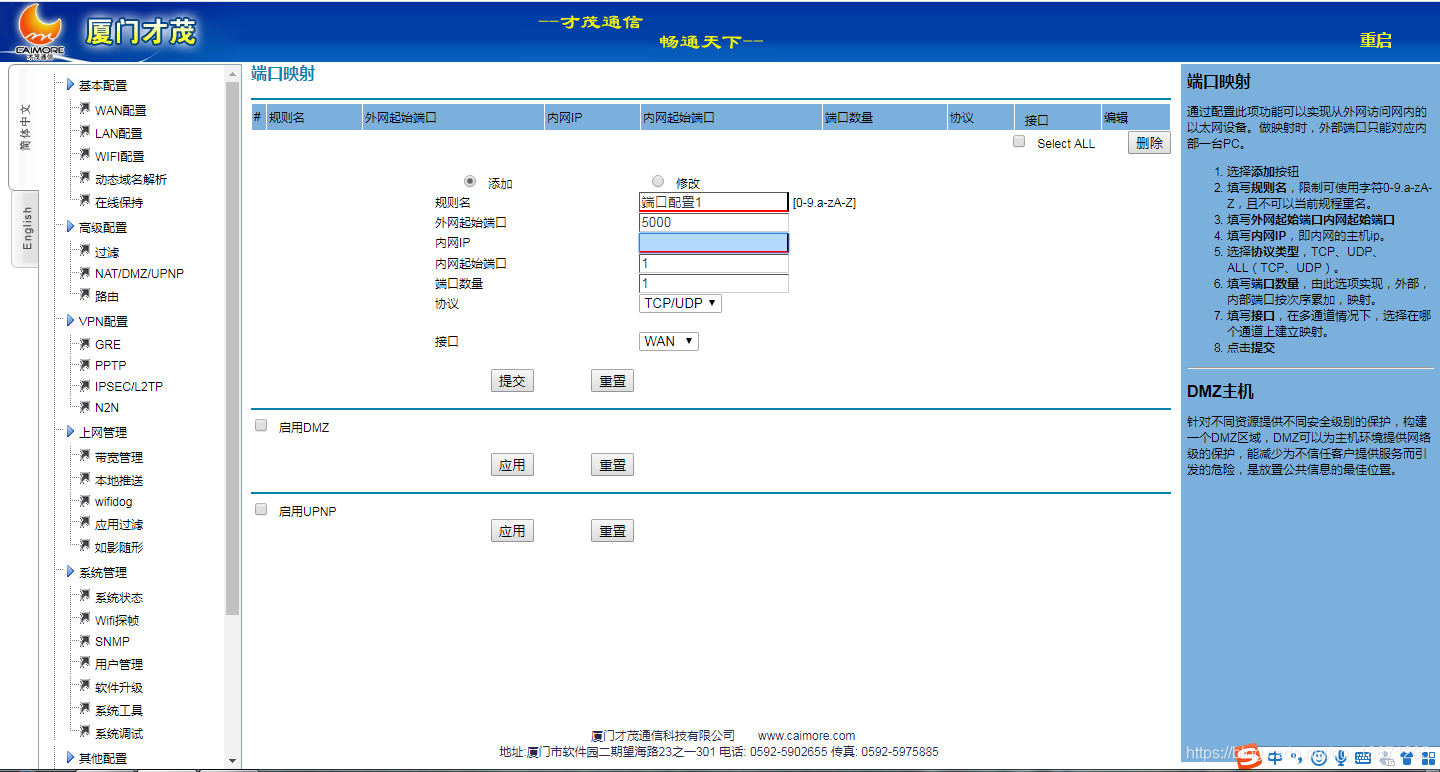The width and height of the screenshot is (1440, 772).
Task: Open 软件升级 in the sidebar
Action: pos(119,687)
